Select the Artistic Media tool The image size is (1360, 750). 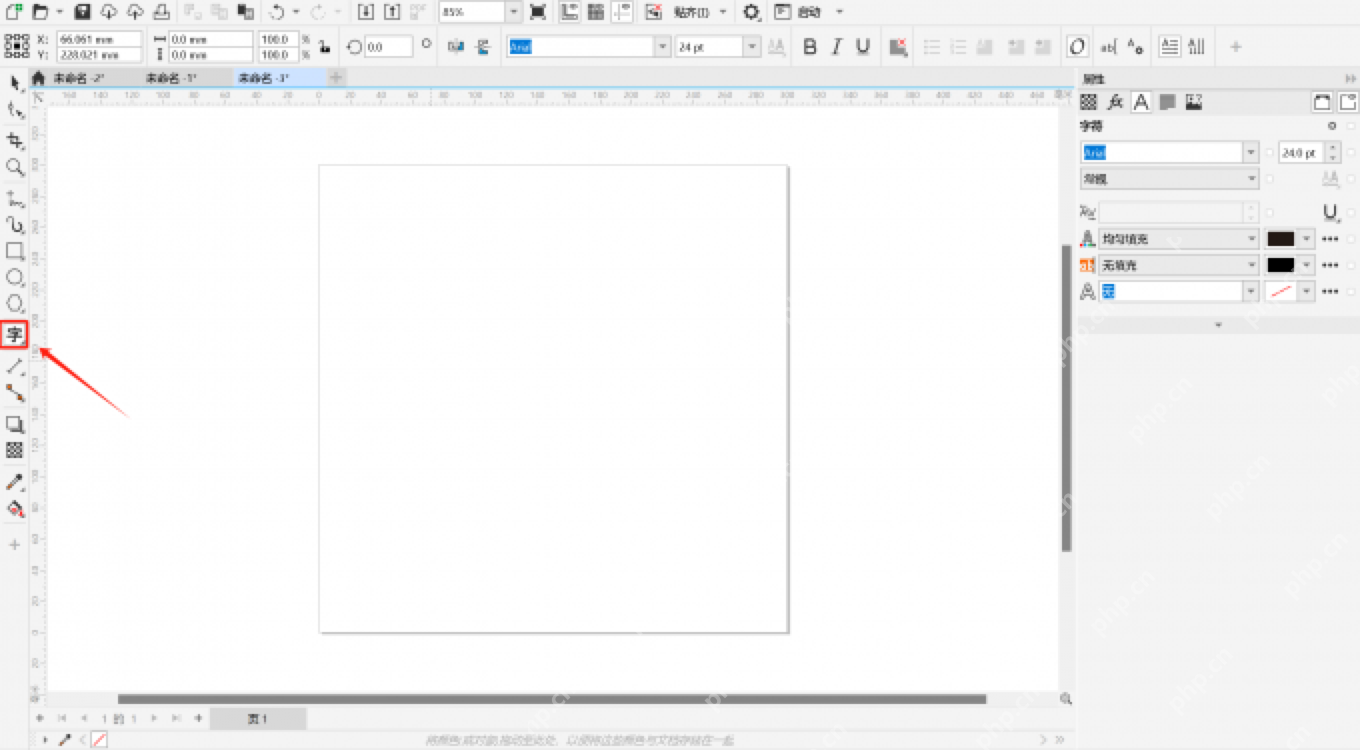pyautogui.click(x=14, y=224)
